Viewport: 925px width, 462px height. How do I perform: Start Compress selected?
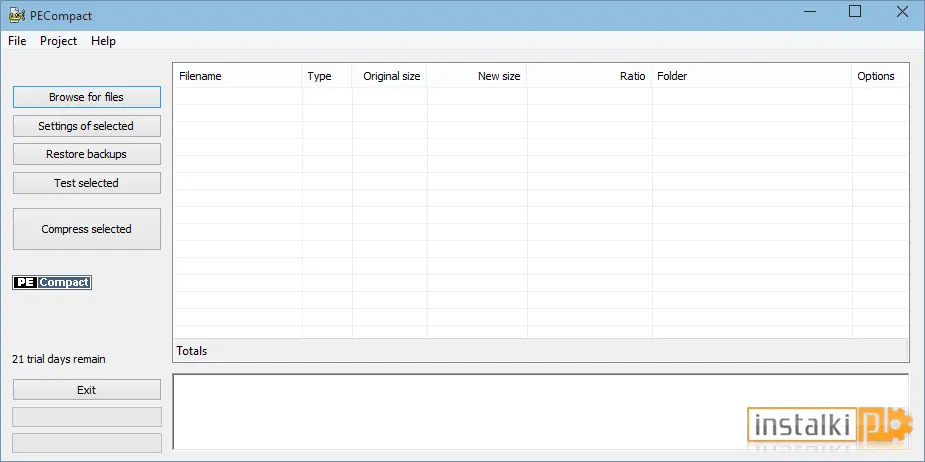point(87,229)
